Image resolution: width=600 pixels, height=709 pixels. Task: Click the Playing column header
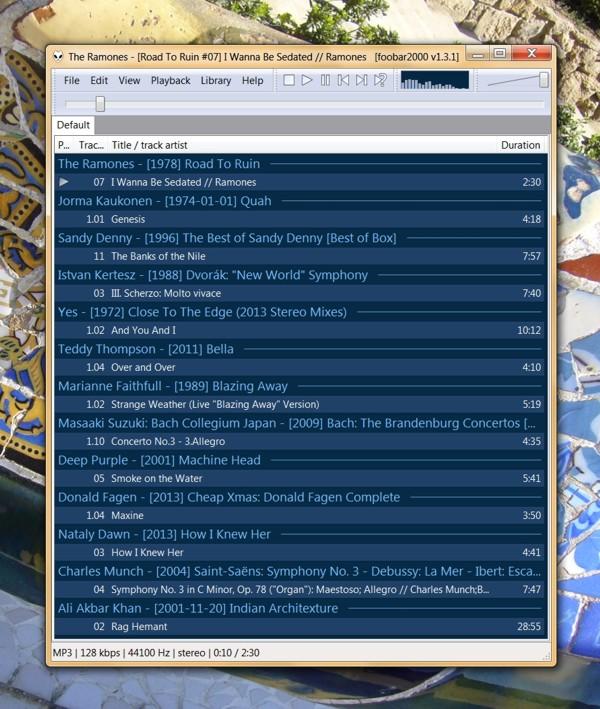[x=64, y=145]
